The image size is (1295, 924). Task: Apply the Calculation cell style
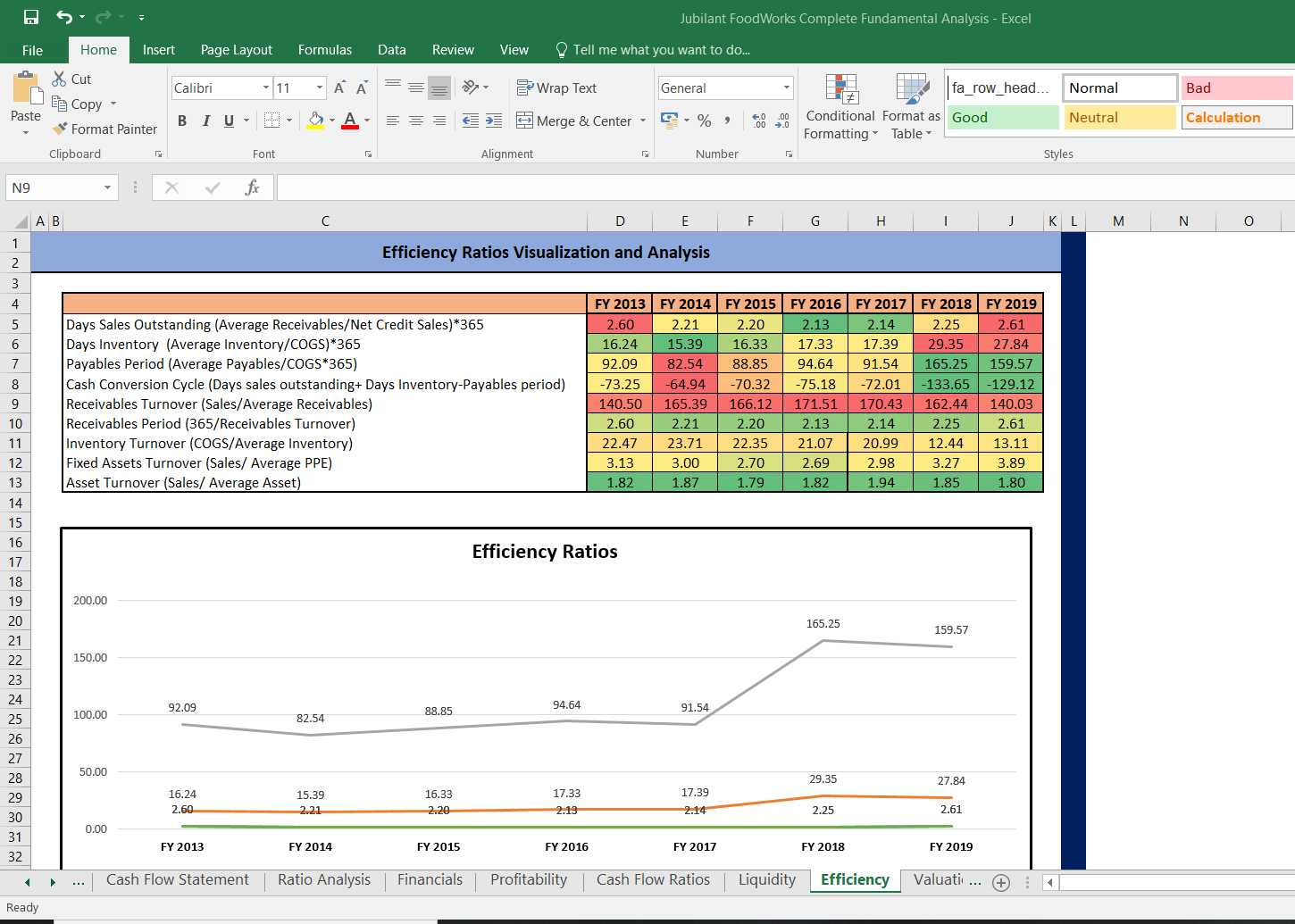pyautogui.click(x=1237, y=117)
